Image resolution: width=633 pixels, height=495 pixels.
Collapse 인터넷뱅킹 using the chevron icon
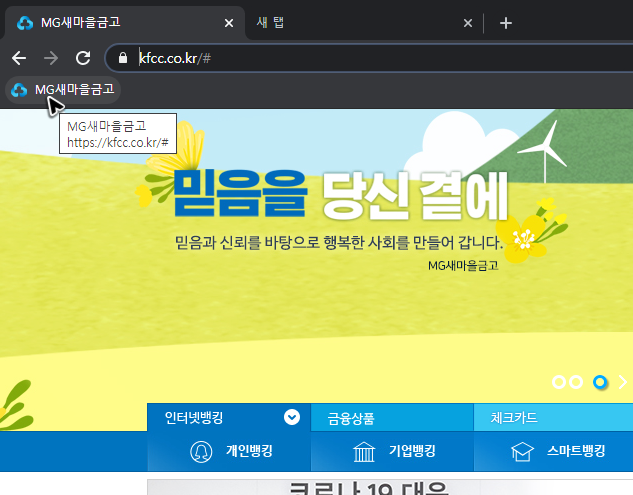coord(292,417)
